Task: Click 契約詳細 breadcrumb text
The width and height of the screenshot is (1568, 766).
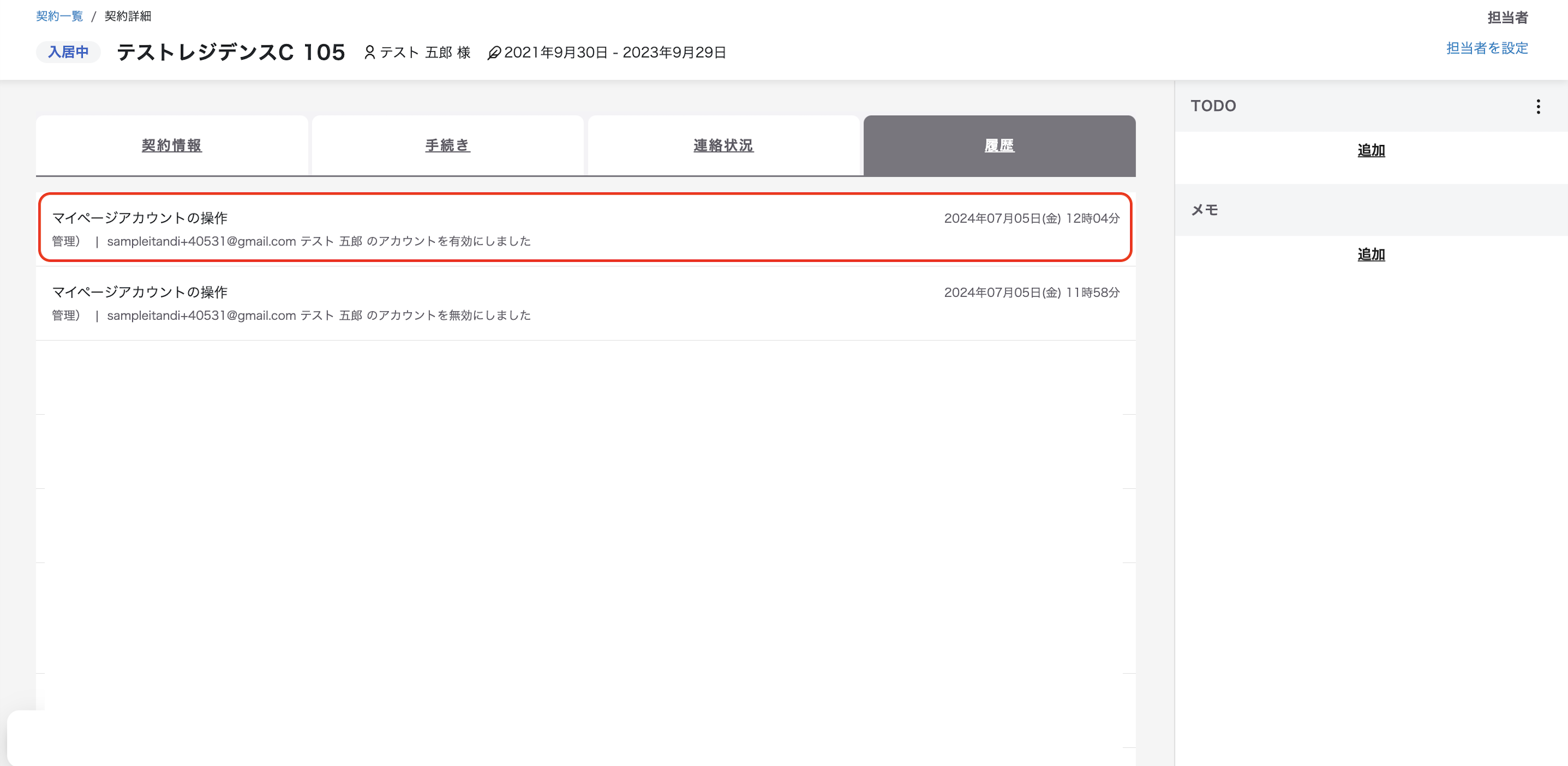Action: 128,16
